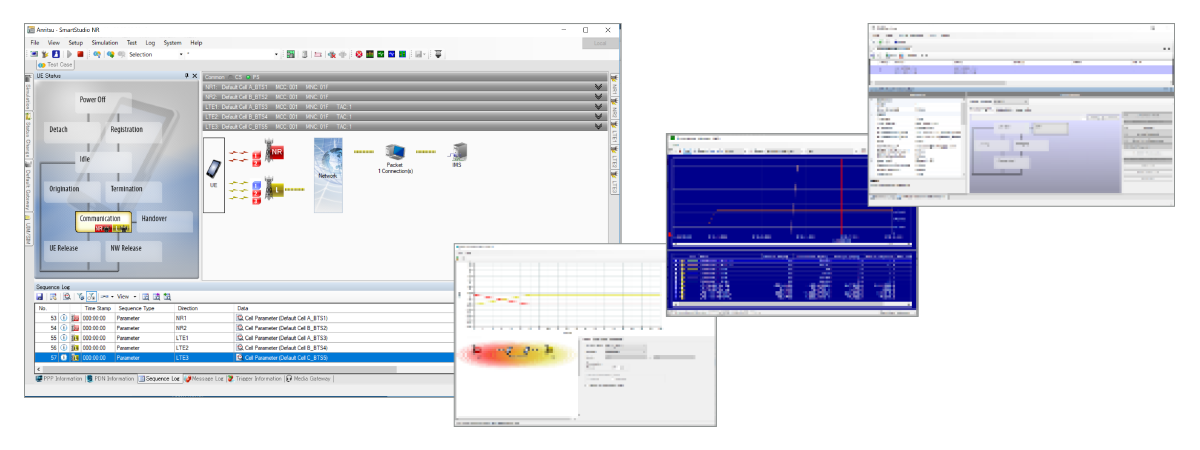Close the UE Status panel
The image size is (1200, 450).
coord(195,76)
